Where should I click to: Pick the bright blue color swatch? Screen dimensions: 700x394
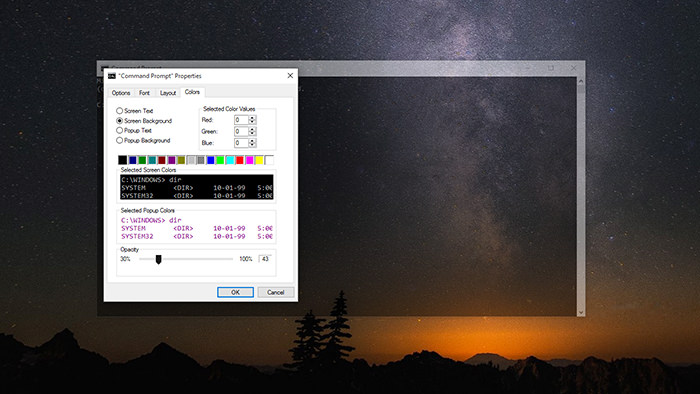211,160
